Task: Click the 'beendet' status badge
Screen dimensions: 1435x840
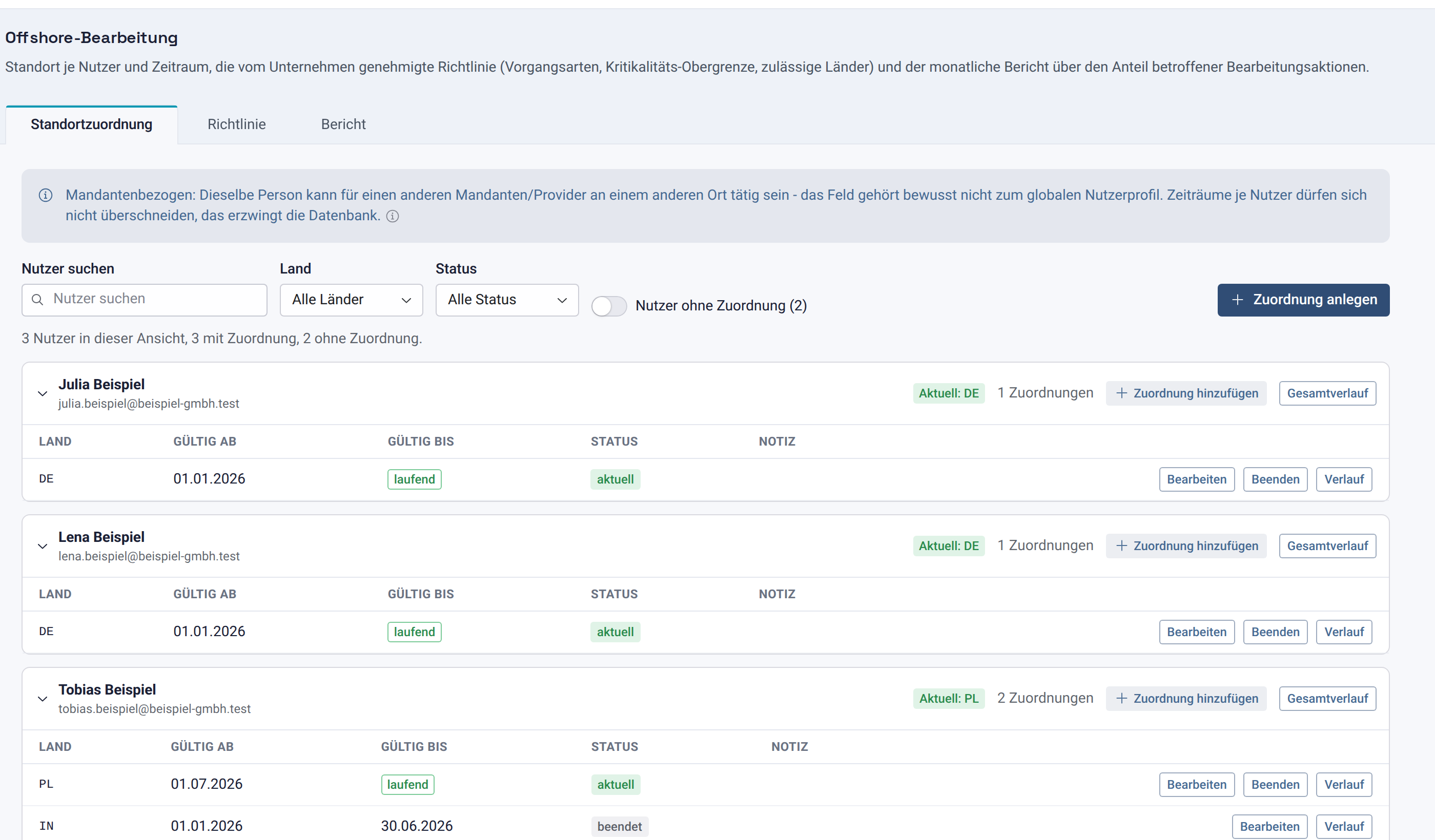Action: [620, 826]
